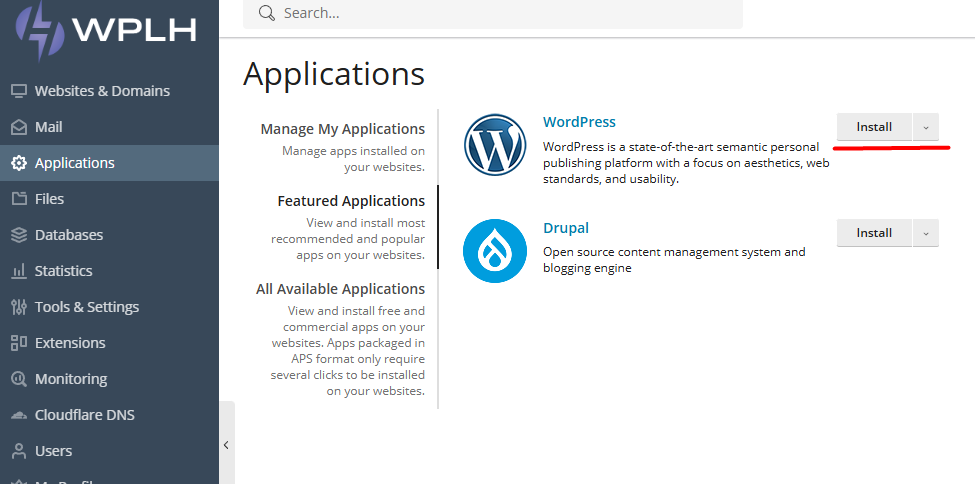
Task: Click the WordPress description text
Action: [686, 163]
